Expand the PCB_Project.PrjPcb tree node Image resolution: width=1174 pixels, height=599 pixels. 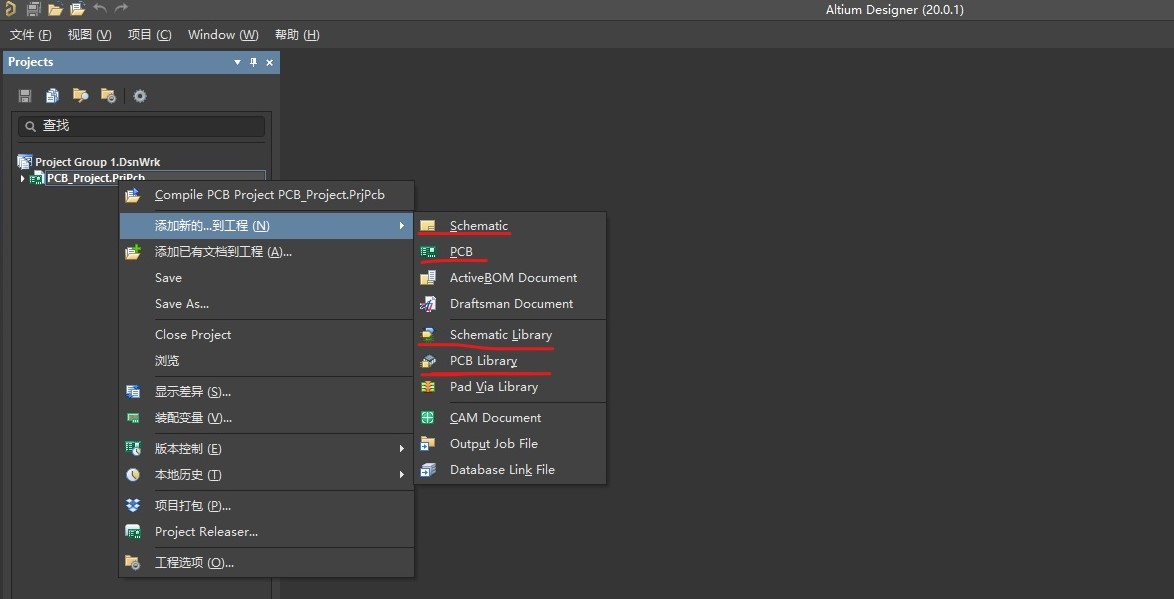(22, 178)
